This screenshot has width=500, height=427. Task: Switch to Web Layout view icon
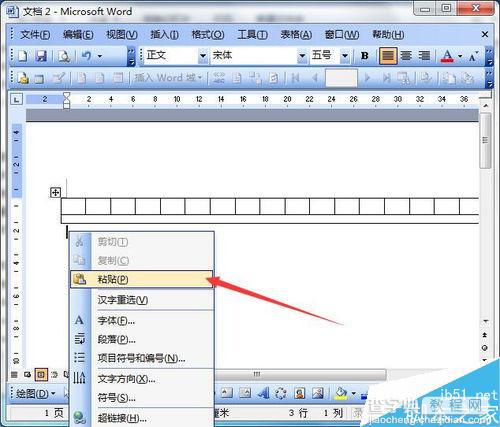27,375
